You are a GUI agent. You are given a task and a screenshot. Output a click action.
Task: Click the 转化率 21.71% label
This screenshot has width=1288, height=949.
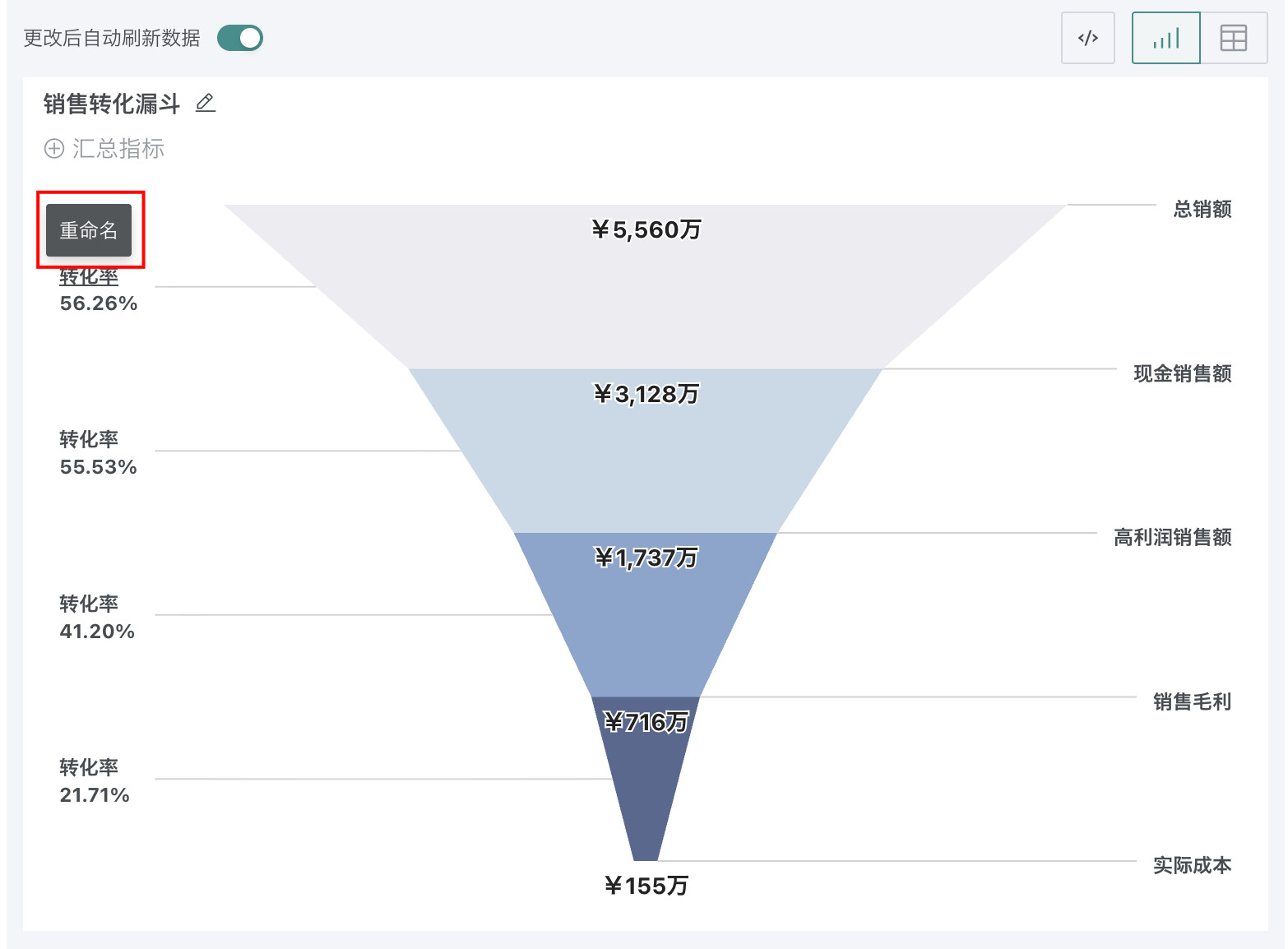95,781
